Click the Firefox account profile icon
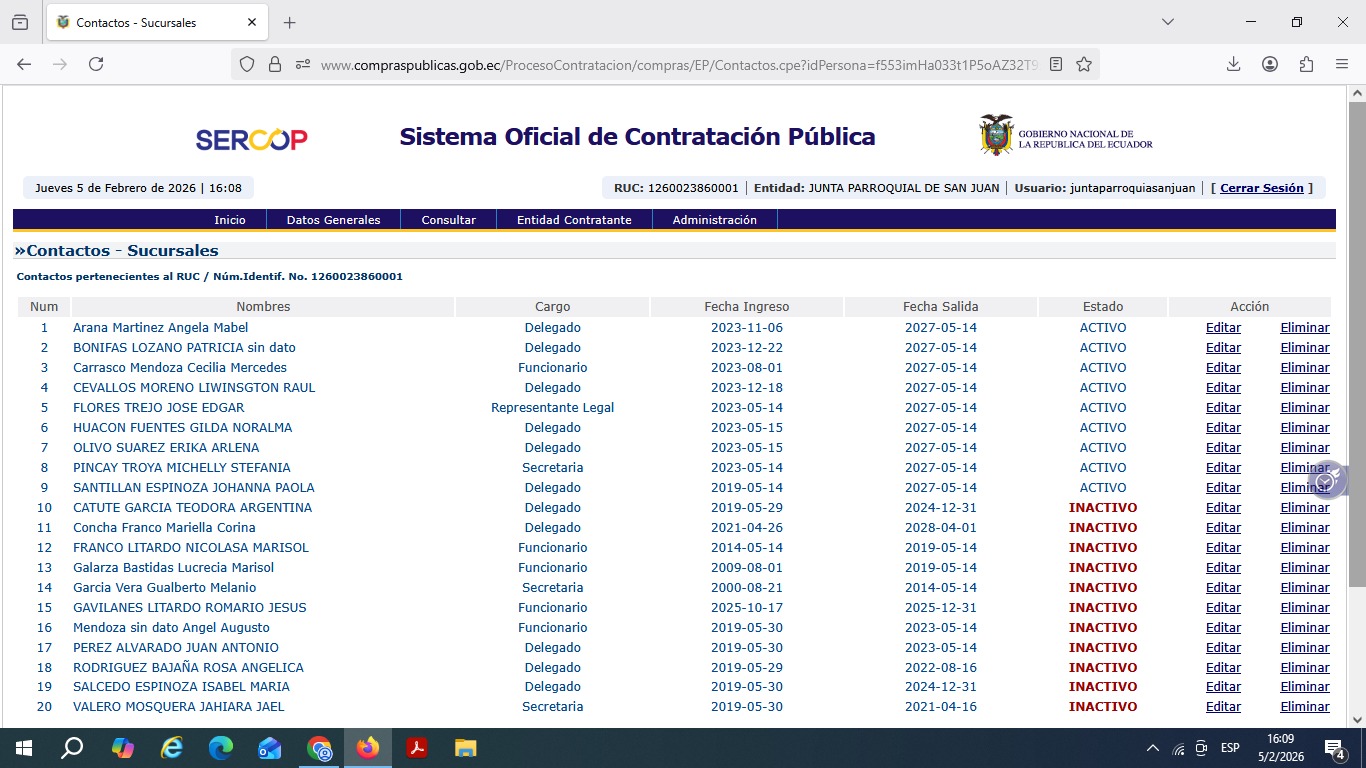This screenshot has height=768, width=1366. [x=1270, y=64]
